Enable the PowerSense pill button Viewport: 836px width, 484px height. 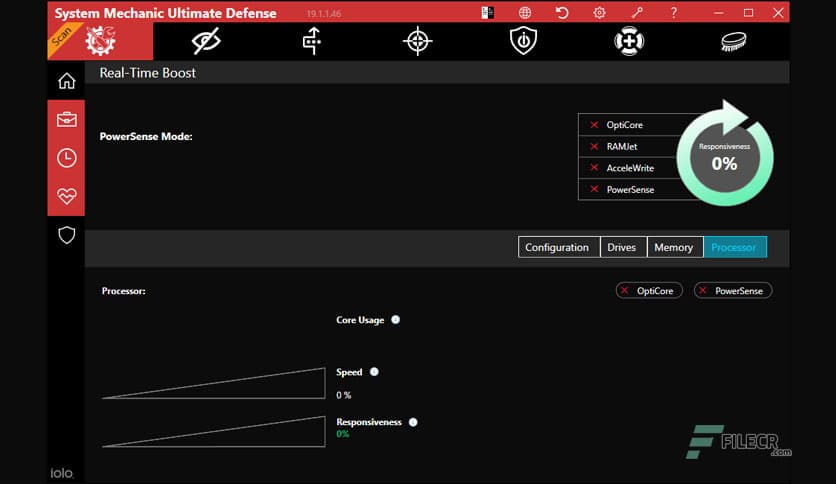733,291
